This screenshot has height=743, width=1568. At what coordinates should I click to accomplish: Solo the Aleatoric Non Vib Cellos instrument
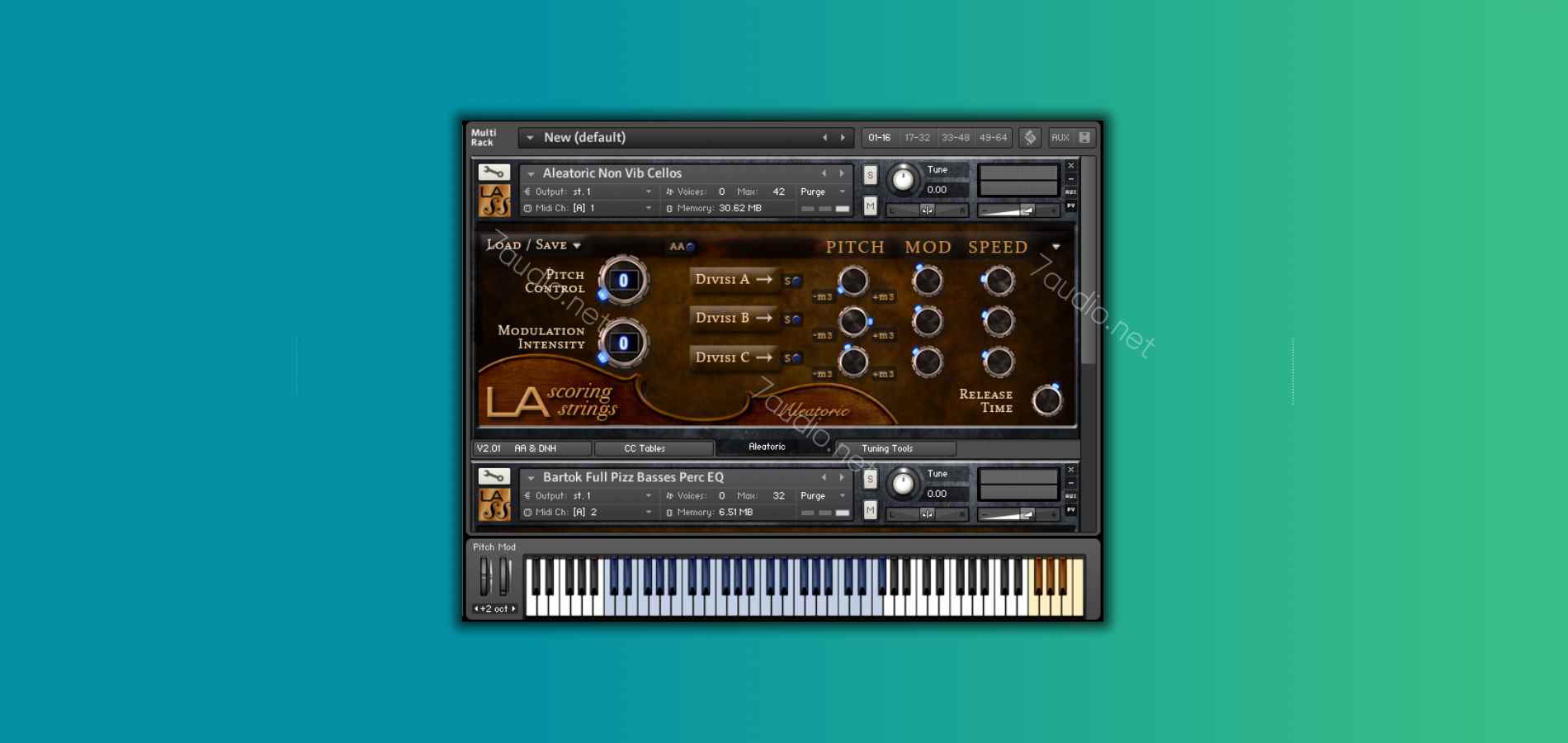point(870,175)
